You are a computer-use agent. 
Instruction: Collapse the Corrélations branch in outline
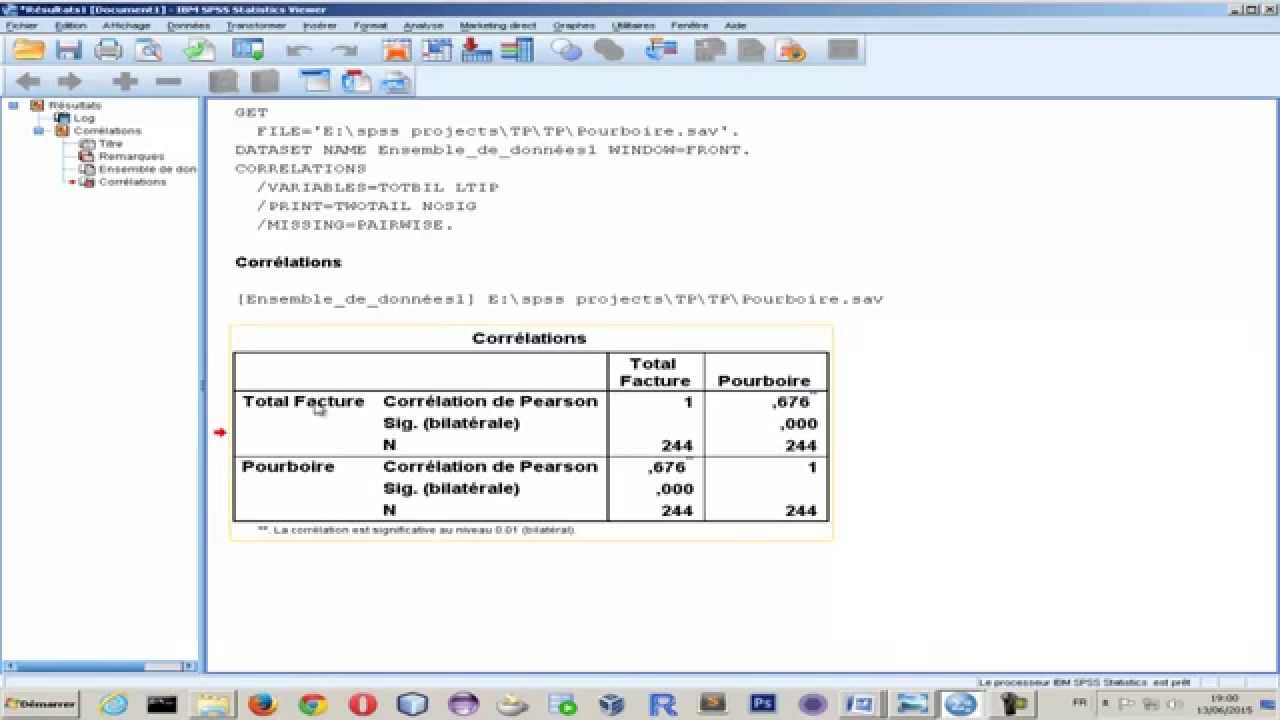coord(38,131)
